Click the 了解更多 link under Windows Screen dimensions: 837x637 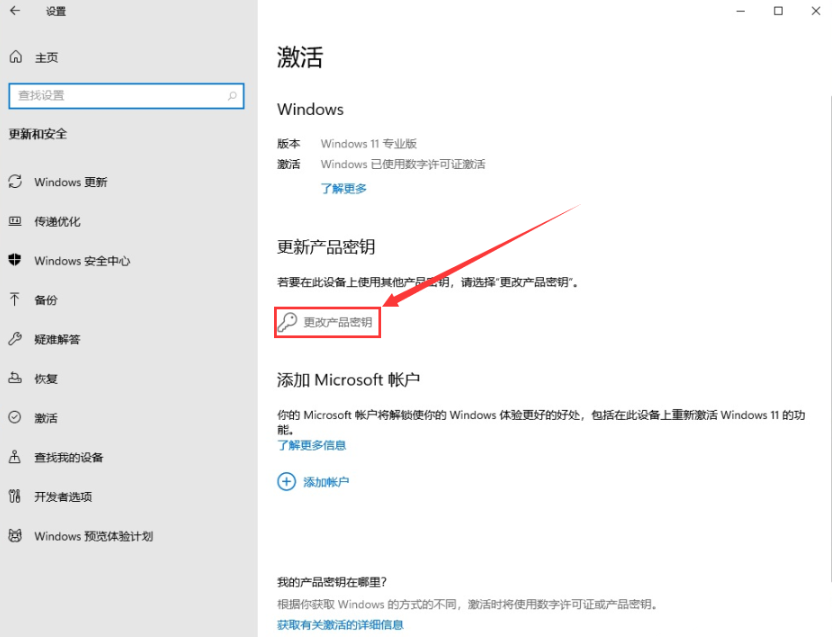(x=343, y=188)
